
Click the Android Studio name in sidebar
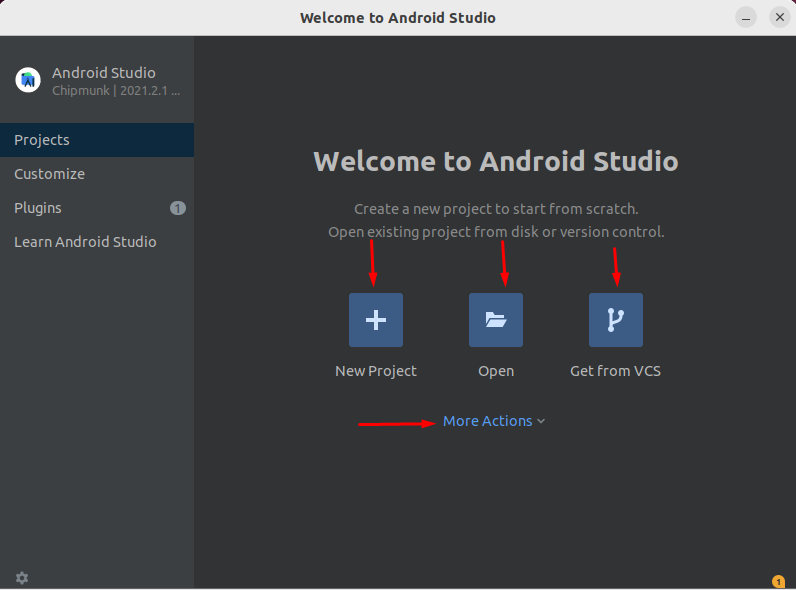(104, 73)
